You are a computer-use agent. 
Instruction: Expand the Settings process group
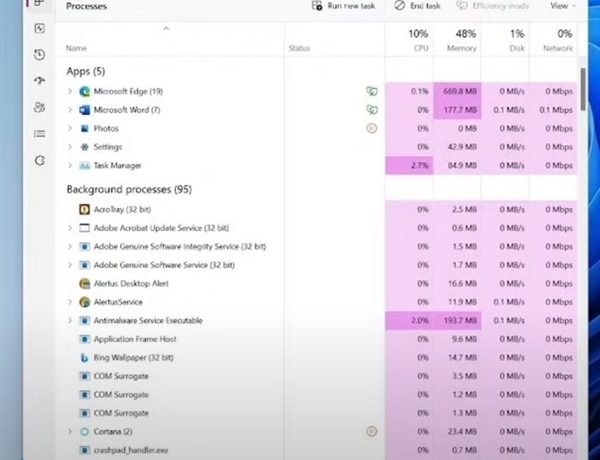point(70,147)
